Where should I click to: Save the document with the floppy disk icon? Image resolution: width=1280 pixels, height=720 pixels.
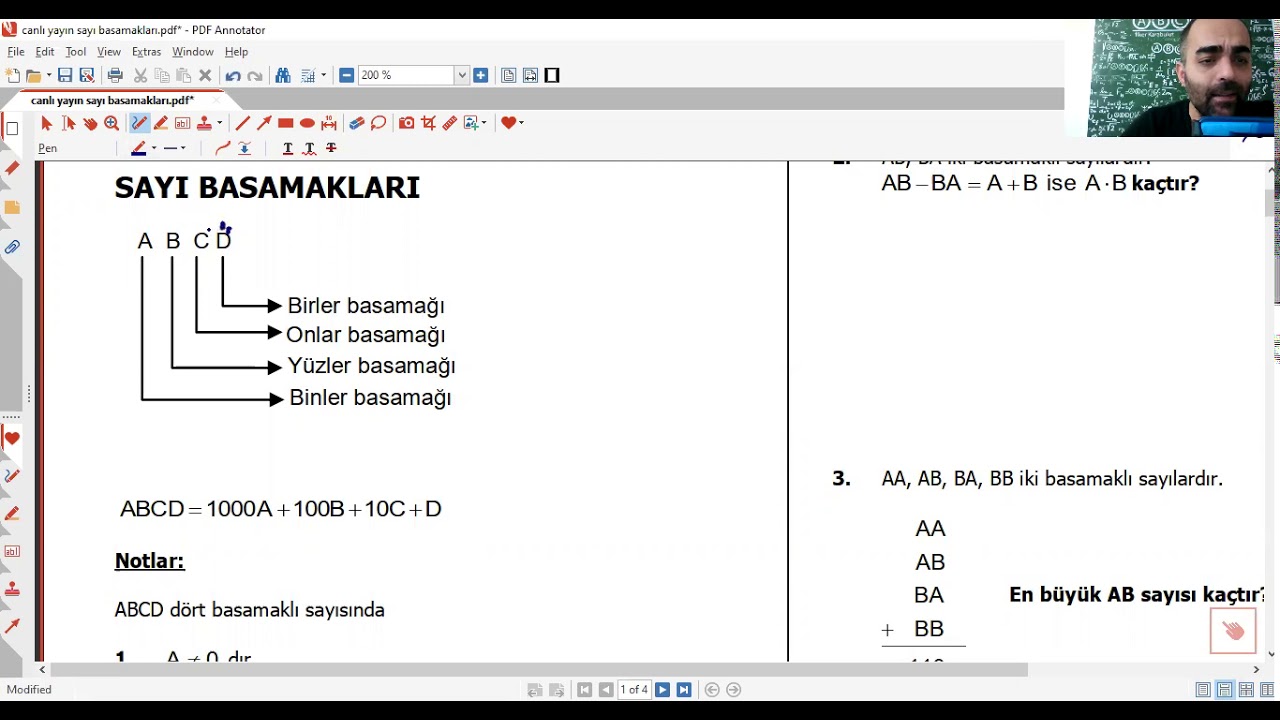pyautogui.click(x=65, y=76)
